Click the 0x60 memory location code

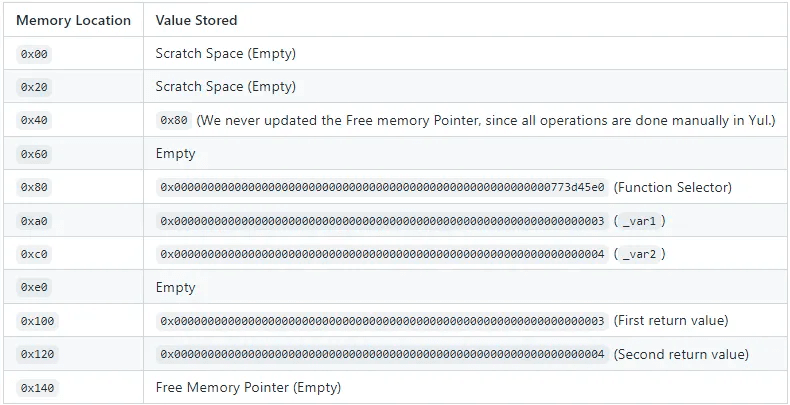[33, 154]
